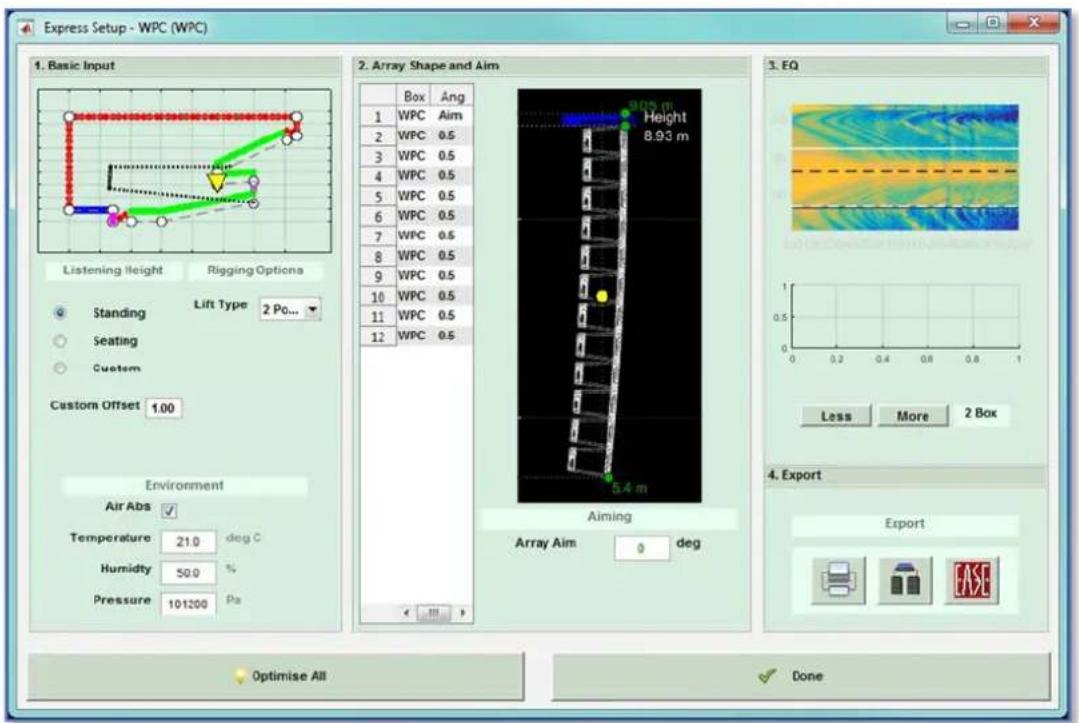Close the Express Setup window
1079x723 pixels.
(x=1034, y=23)
